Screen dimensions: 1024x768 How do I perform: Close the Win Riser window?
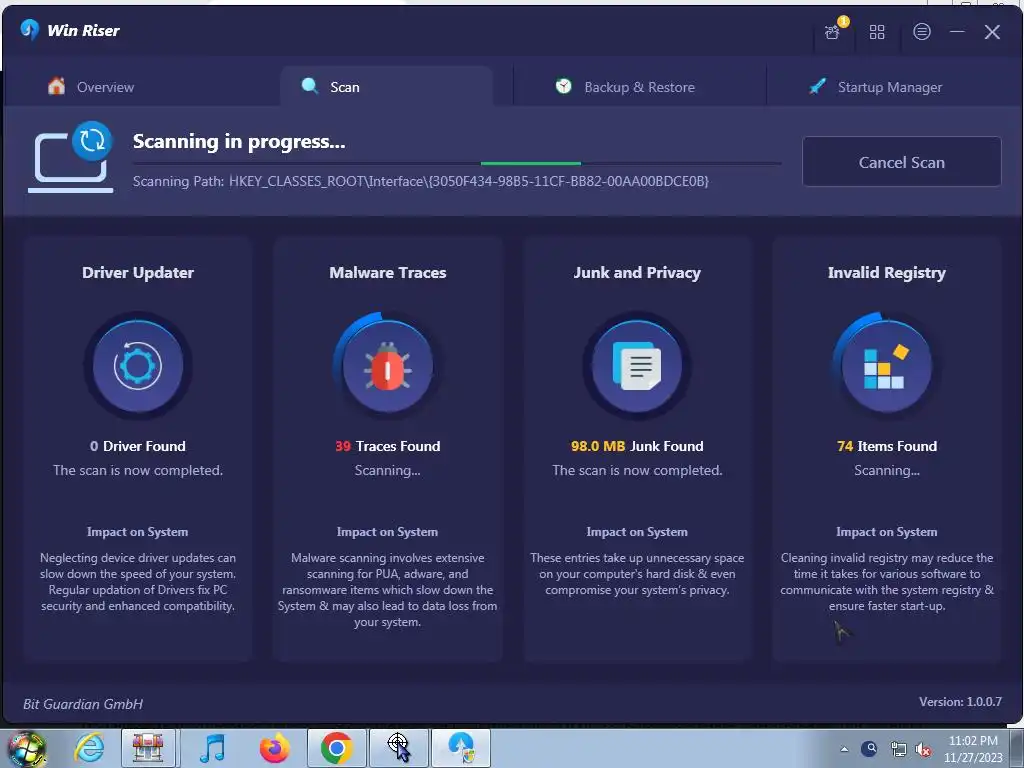point(992,31)
